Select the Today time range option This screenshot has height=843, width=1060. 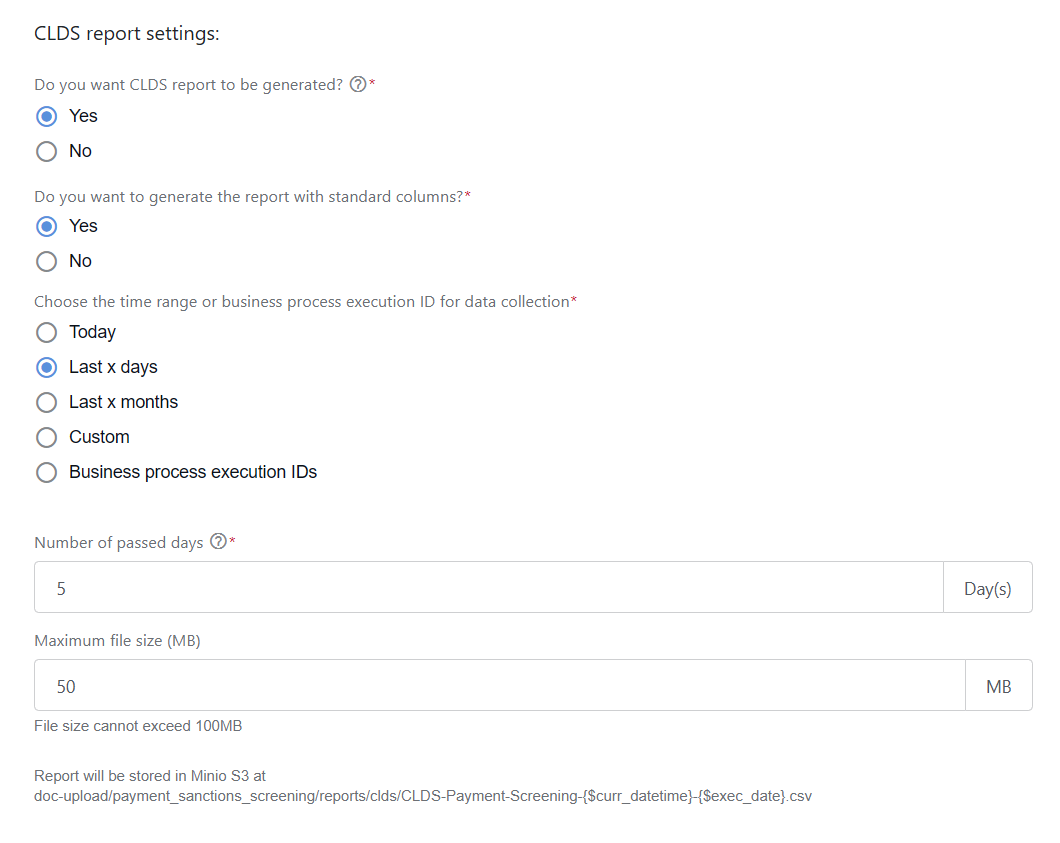(x=47, y=333)
